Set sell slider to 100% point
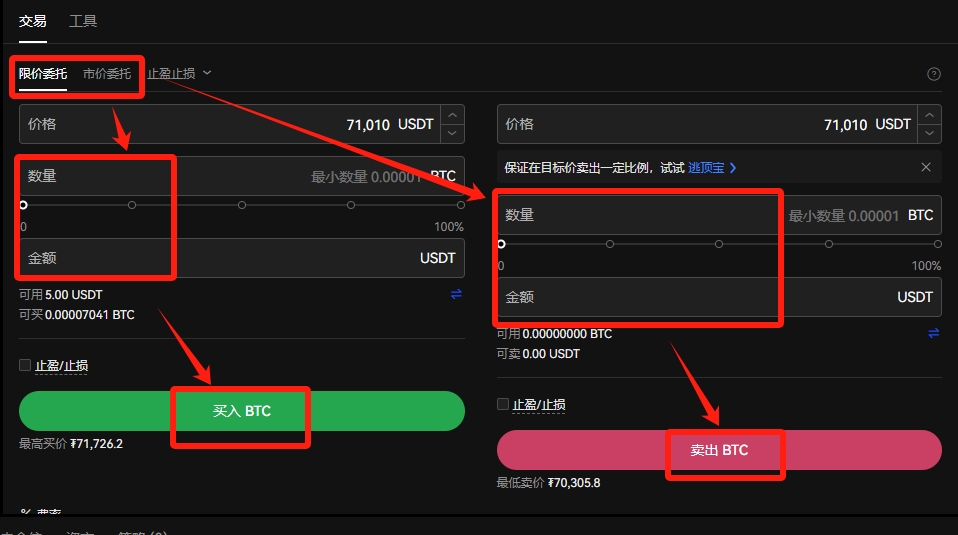958x535 pixels. point(938,244)
